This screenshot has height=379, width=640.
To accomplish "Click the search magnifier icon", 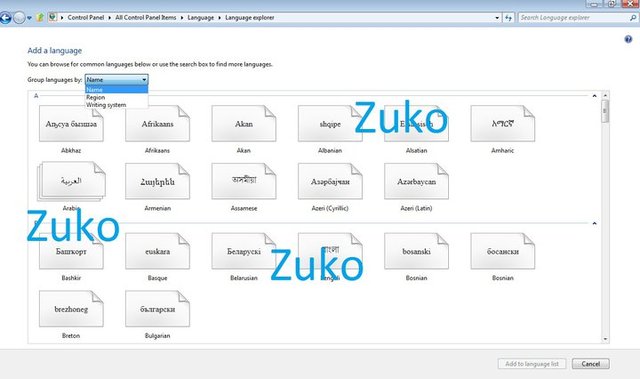I will click(633, 18).
